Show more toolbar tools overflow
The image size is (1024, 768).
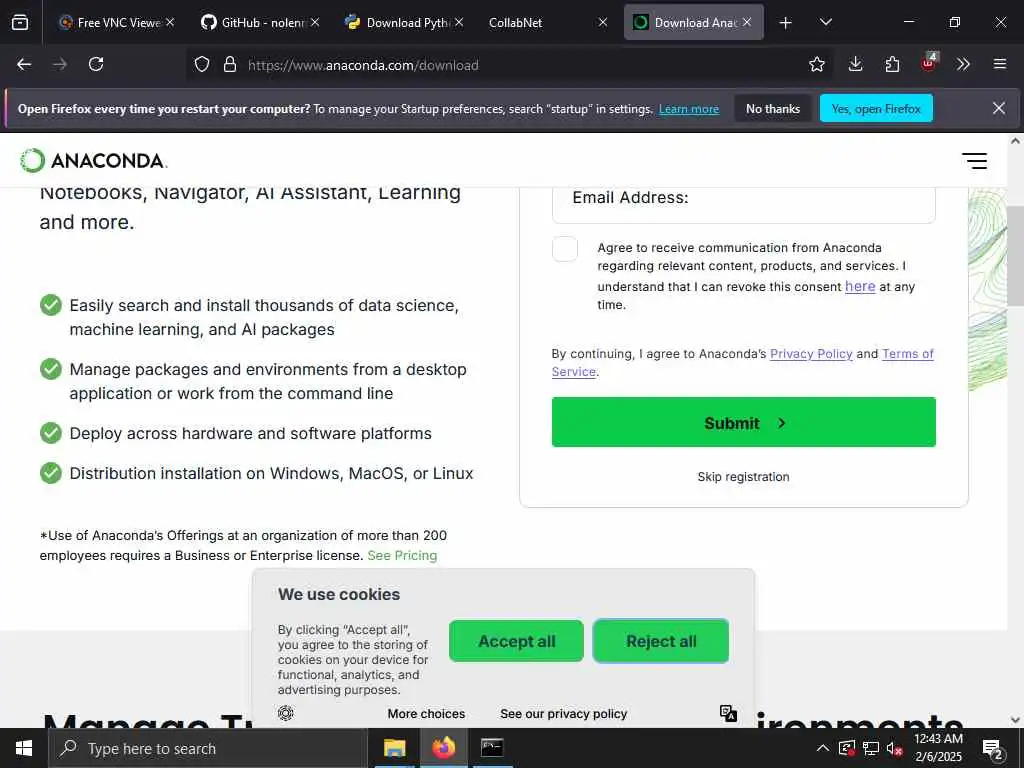(963, 64)
